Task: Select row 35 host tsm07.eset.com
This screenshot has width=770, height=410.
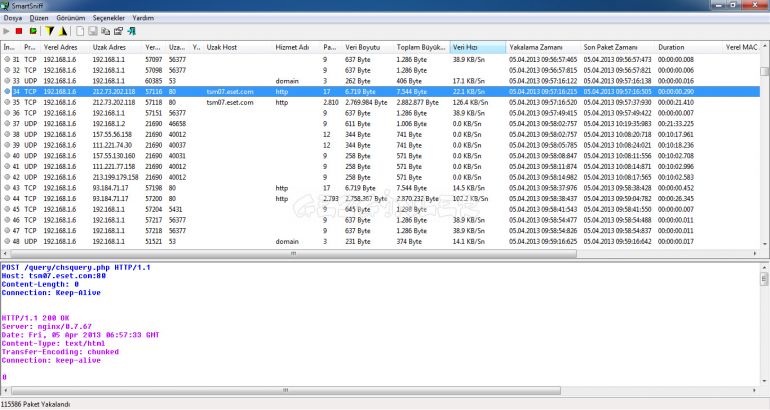Action: click(230, 103)
